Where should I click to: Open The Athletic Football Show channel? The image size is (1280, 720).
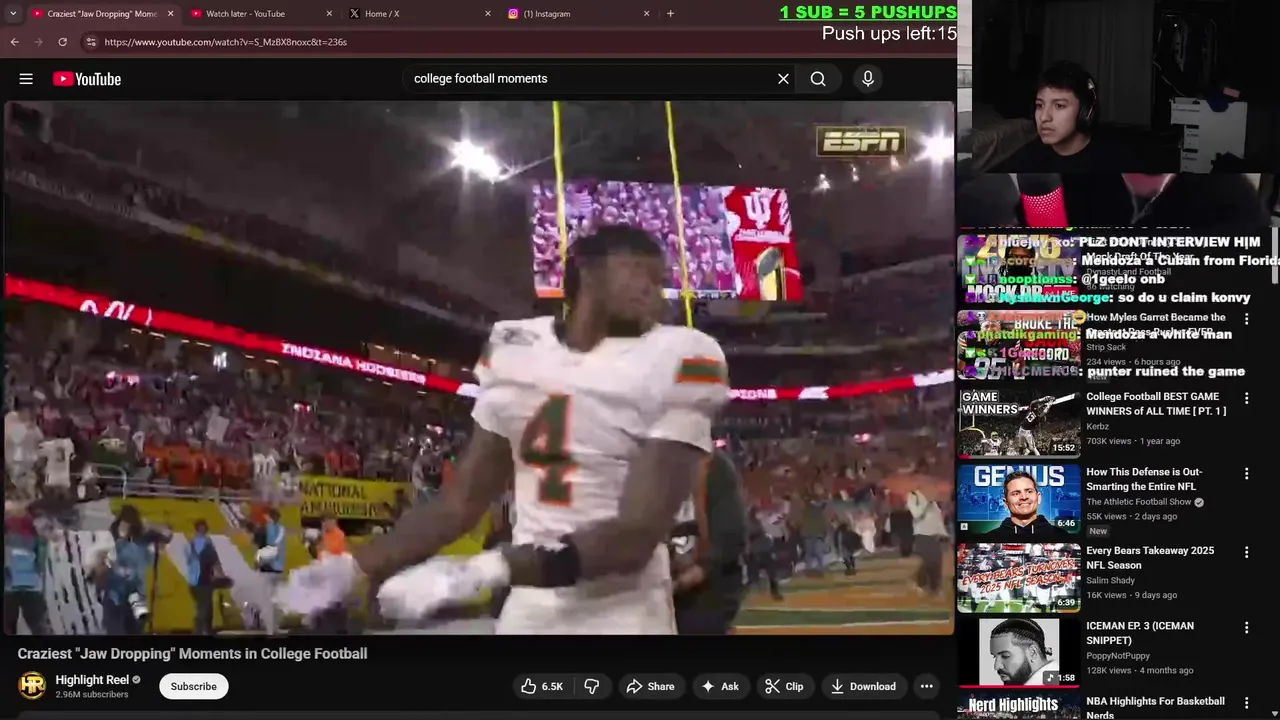click(x=1138, y=502)
